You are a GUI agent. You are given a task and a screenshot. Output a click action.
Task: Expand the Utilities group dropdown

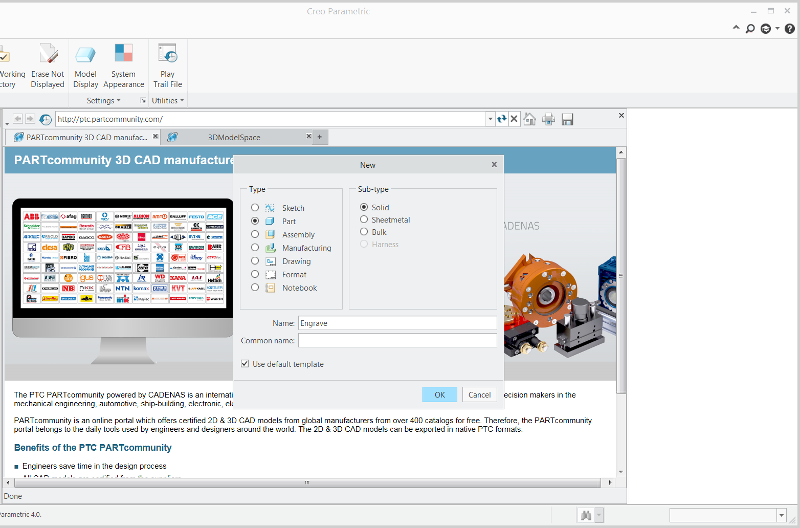[167, 100]
